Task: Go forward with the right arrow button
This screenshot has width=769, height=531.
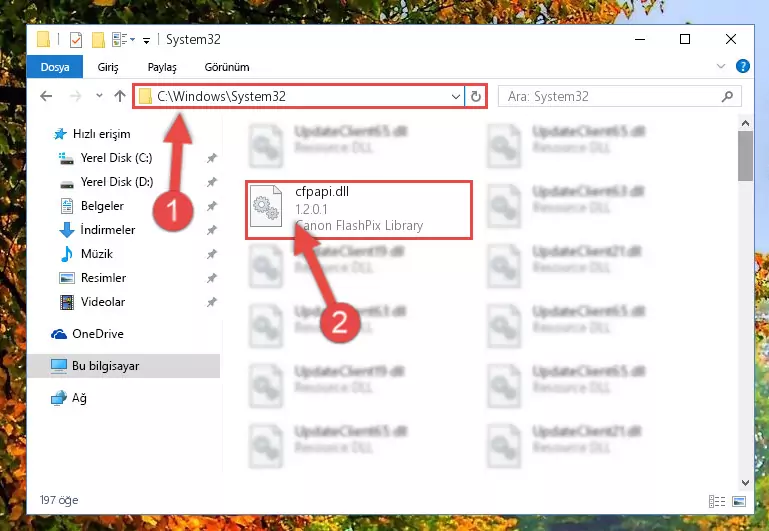Action: pos(76,96)
